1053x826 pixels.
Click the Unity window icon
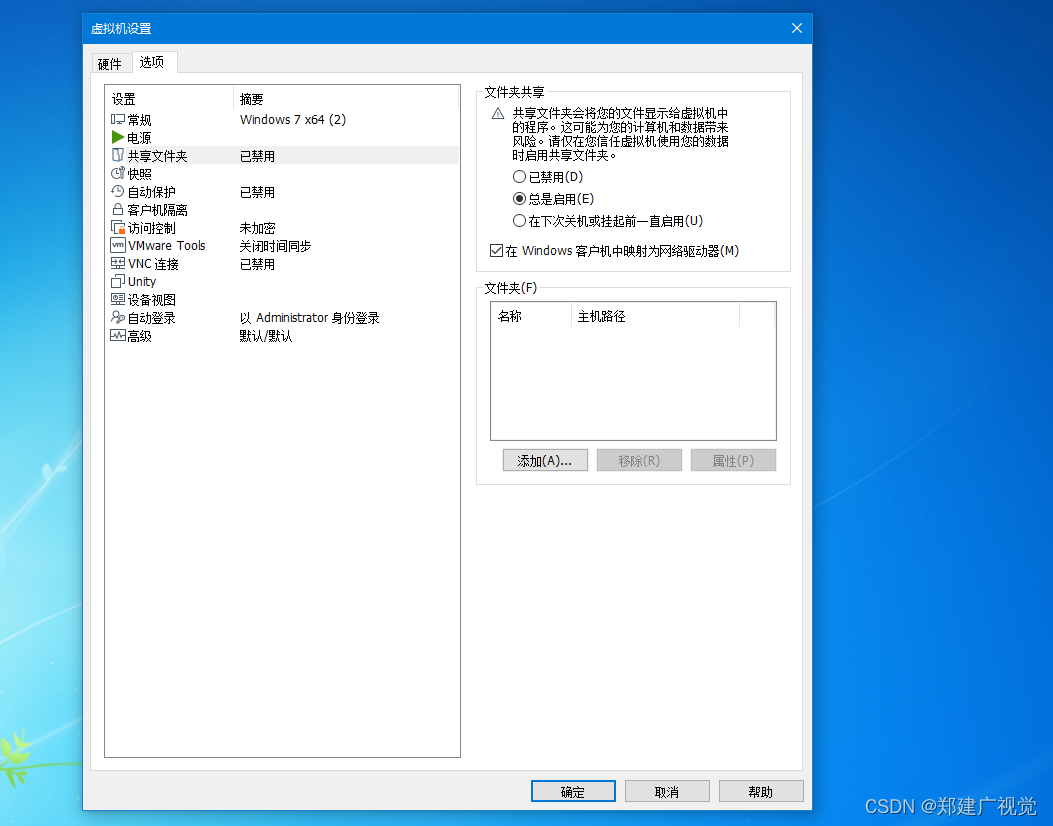coord(118,281)
